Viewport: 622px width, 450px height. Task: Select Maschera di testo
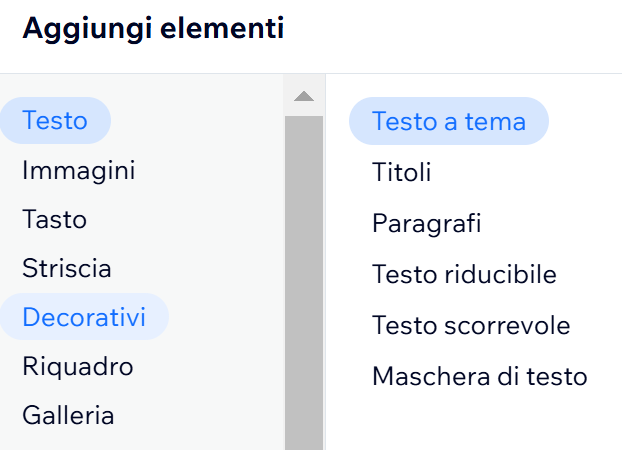[479, 376]
